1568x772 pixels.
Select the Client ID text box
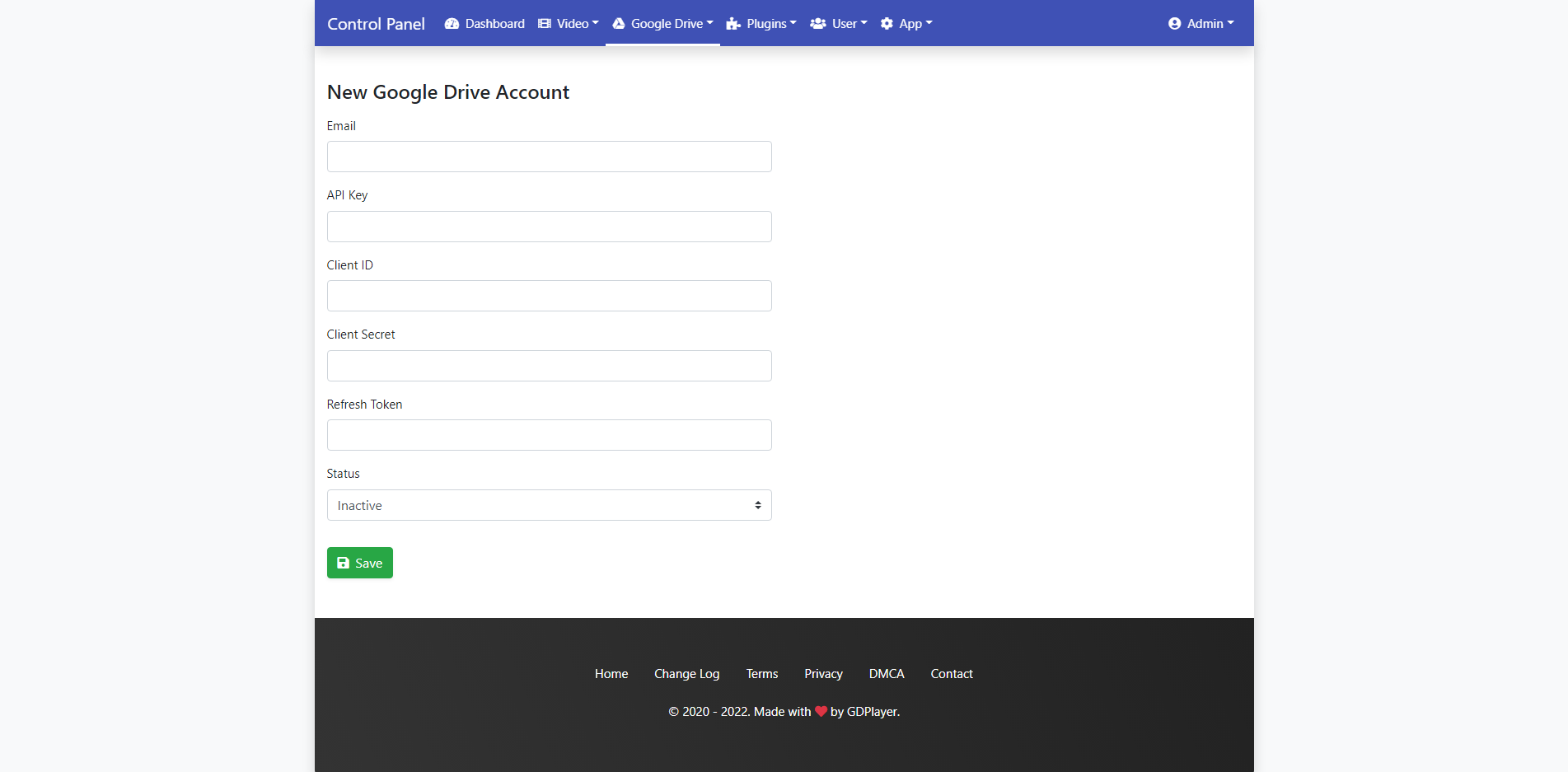[x=550, y=296]
